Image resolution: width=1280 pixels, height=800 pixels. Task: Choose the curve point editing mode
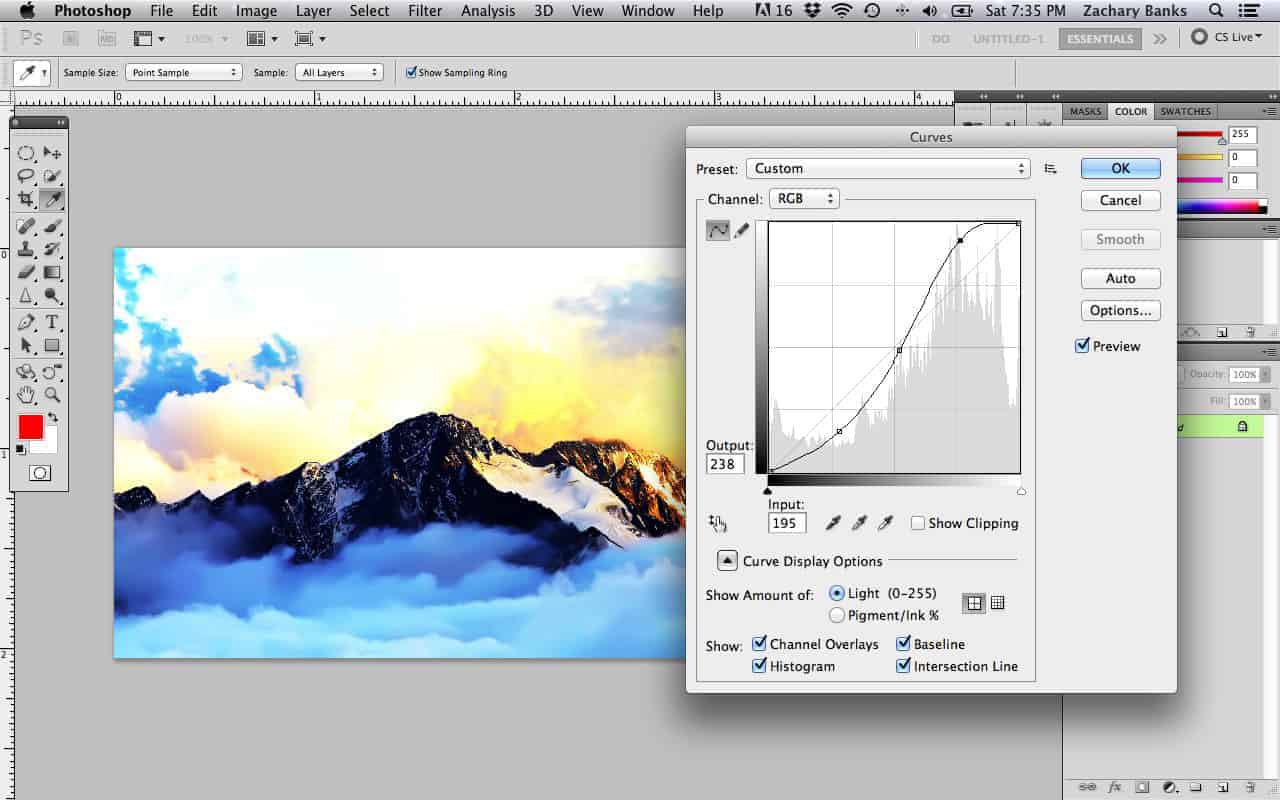(x=718, y=231)
